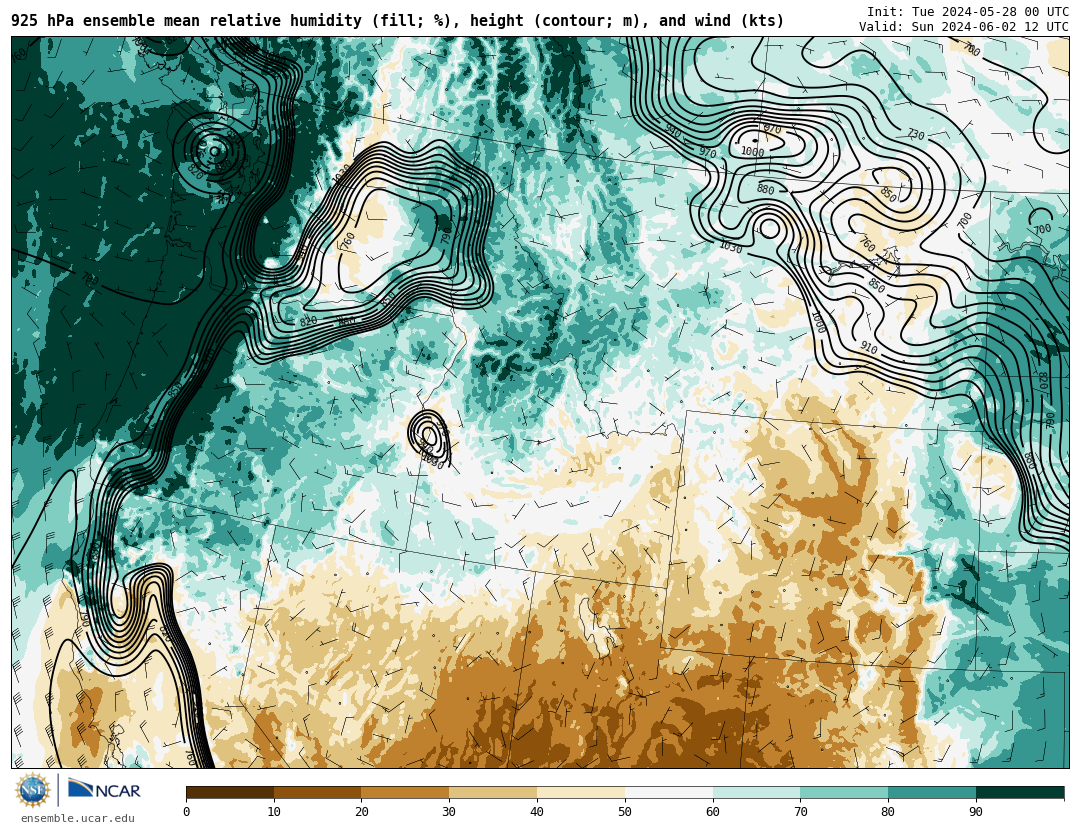Click the colorbar tick label 0
Viewport: 1080px width, 831px height.
tap(187, 812)
